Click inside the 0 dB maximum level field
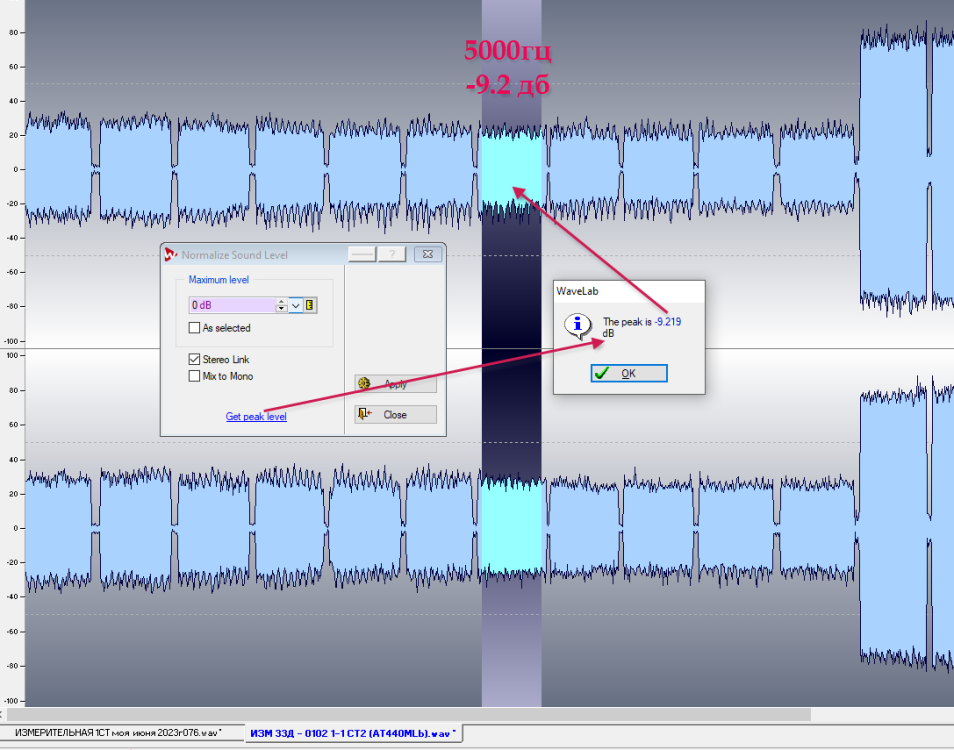This screenshot has width=954, height=750. (230, 305)
